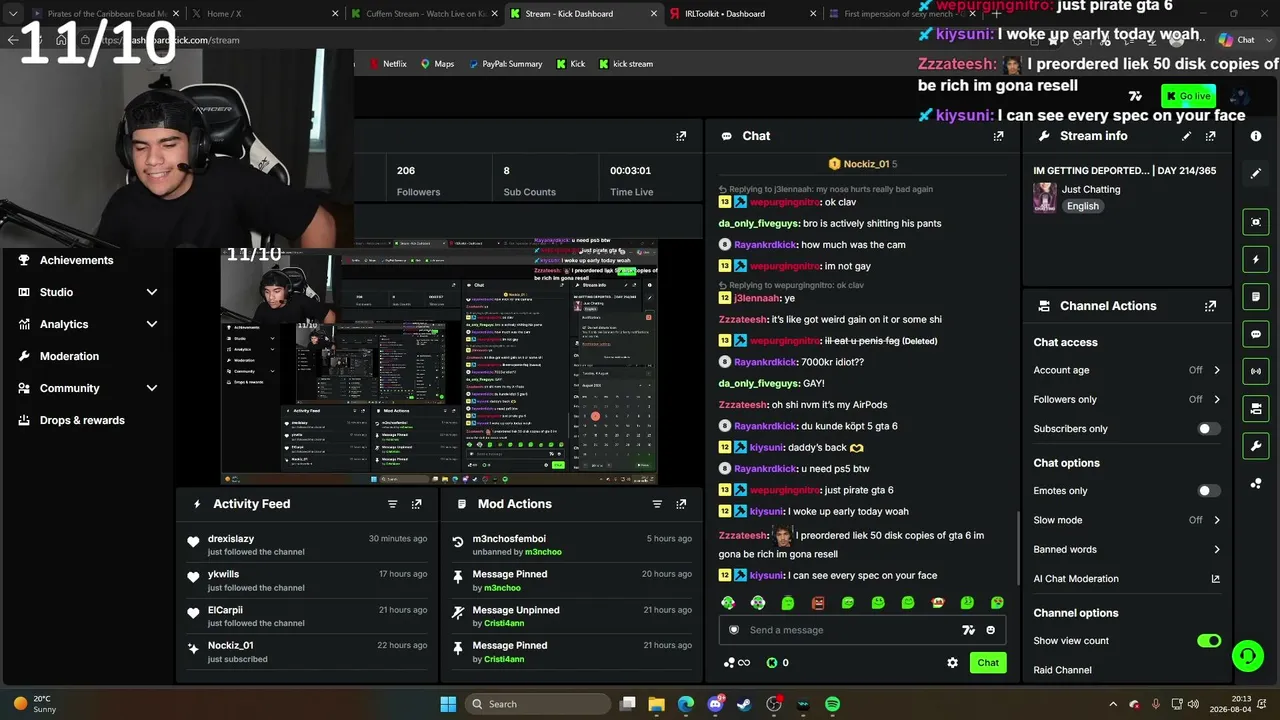
Task: Toggle the wrench widget in the right rail
Action: point(1256,445)
